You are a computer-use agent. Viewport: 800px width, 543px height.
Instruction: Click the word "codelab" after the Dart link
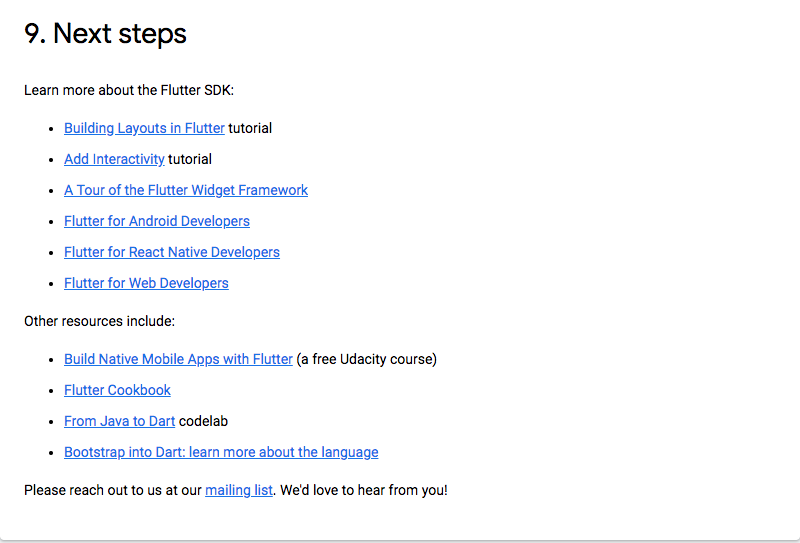(204, 421)
